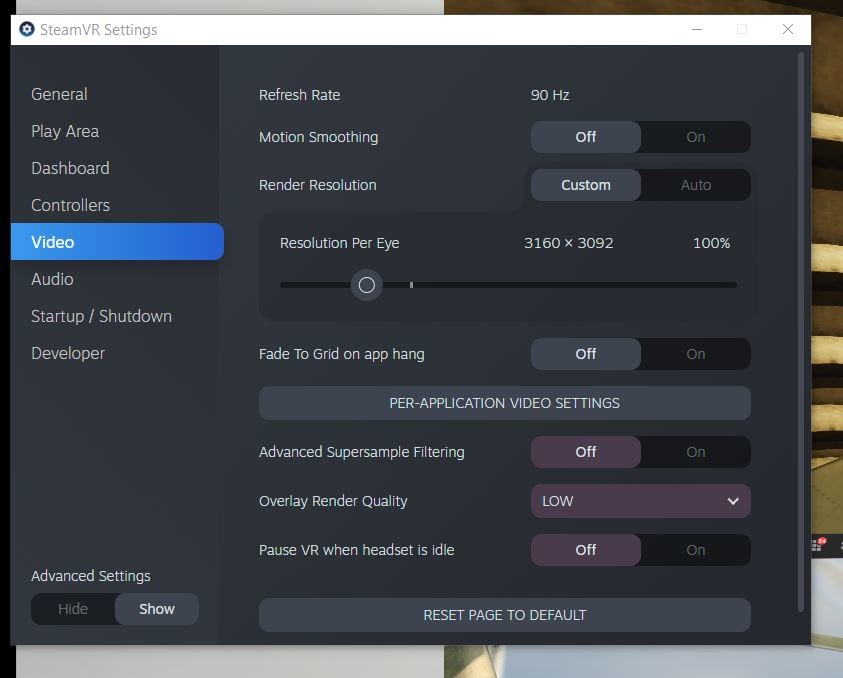Open Startup / Shutdown settings

[x=102, y=316]
